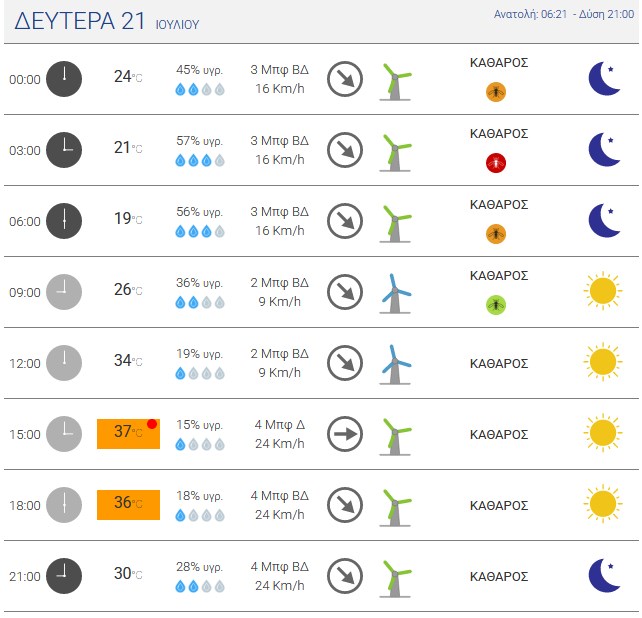The image size is (642, 618).
Task: Click the moon icon at 21:00
Action: click(x=604, y=575)
